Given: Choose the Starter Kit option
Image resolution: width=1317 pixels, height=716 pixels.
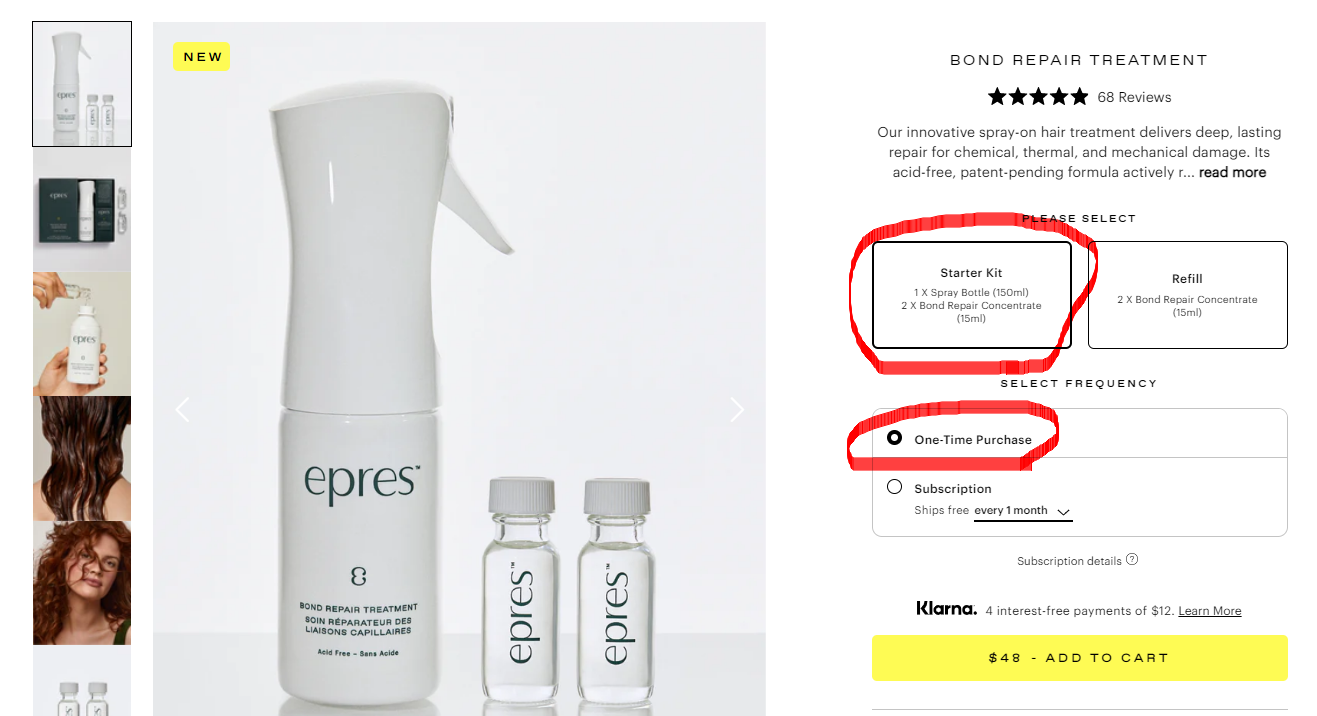Looking at the screenshot, I should pyautogui.click(x=972, y=295).
